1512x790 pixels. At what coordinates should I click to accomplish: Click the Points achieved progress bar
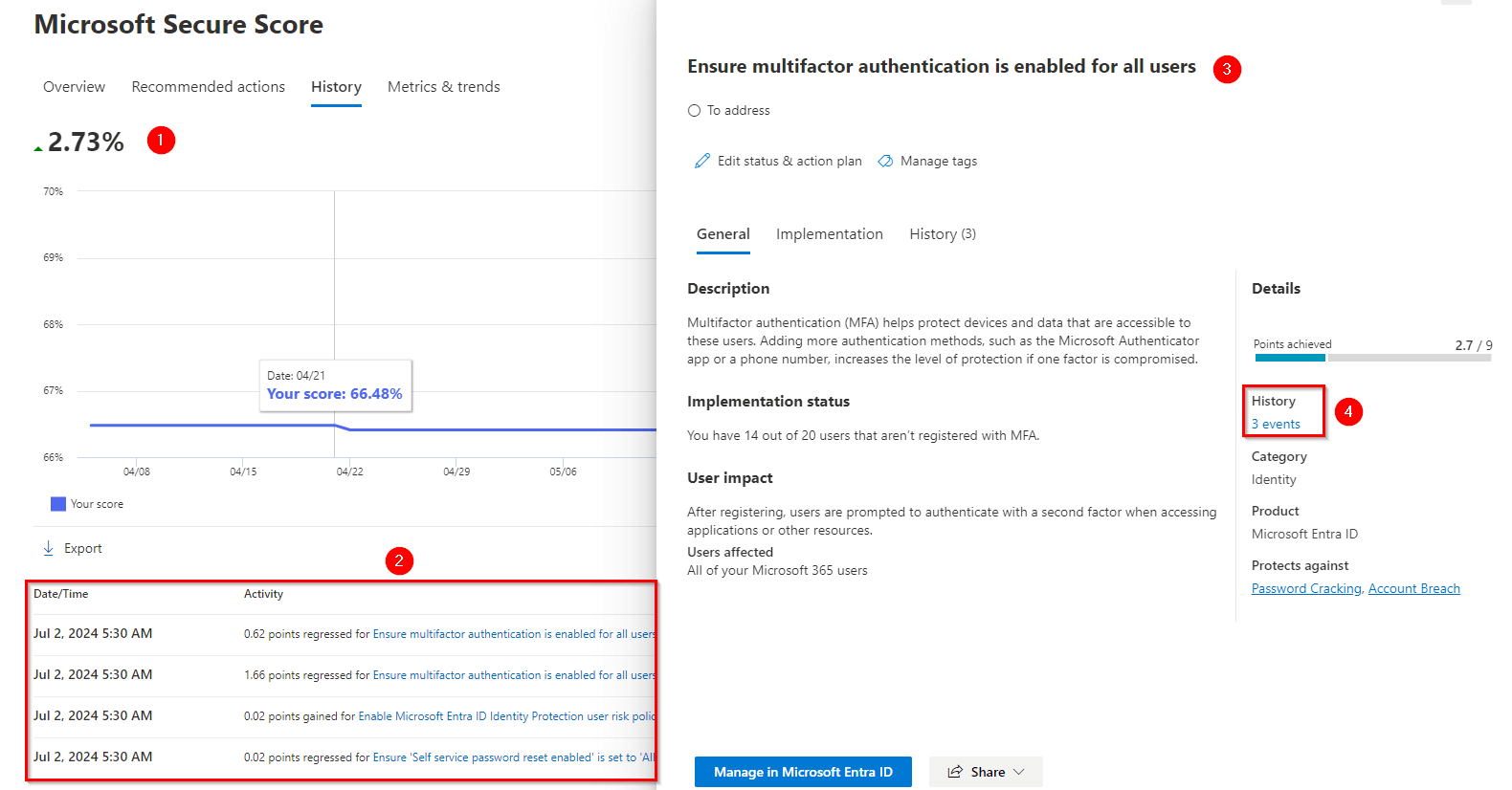1372,358
